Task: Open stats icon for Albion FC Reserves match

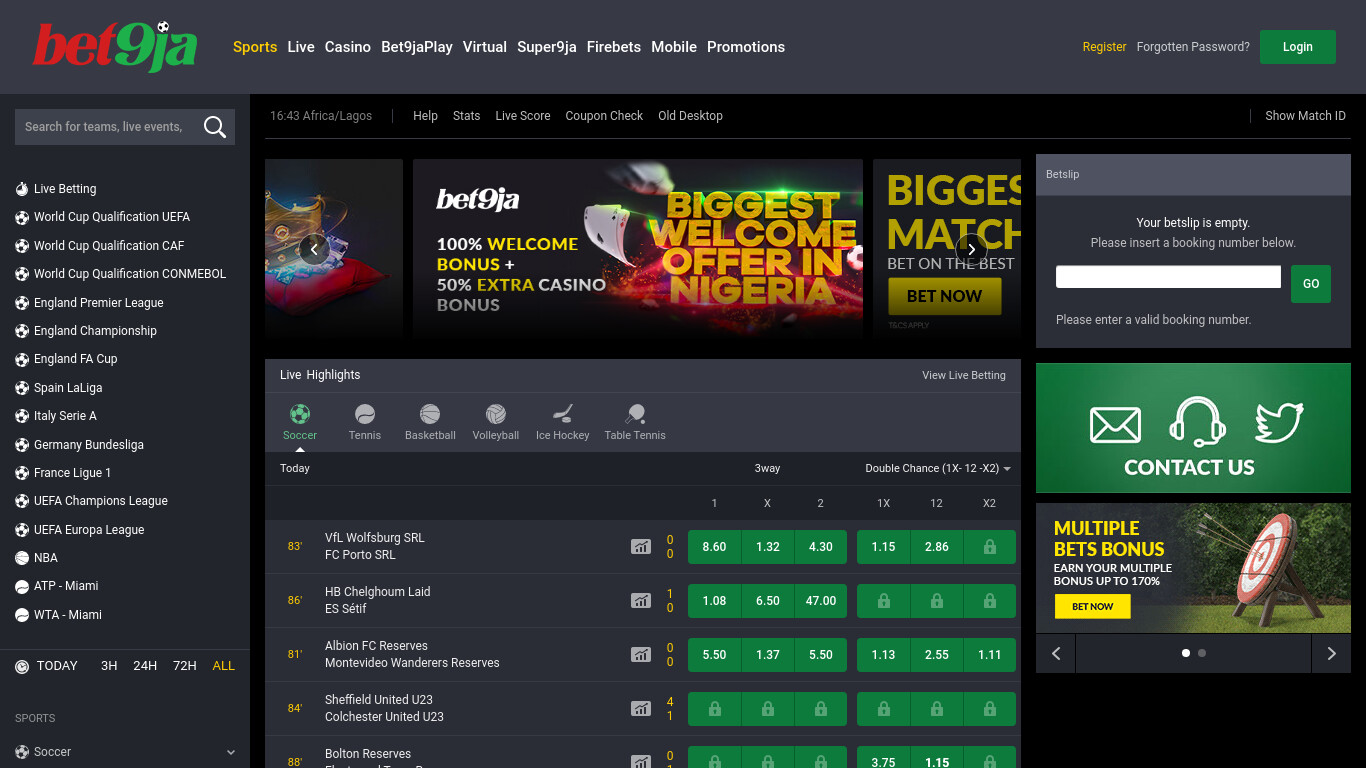Action: tap(640, 655)
